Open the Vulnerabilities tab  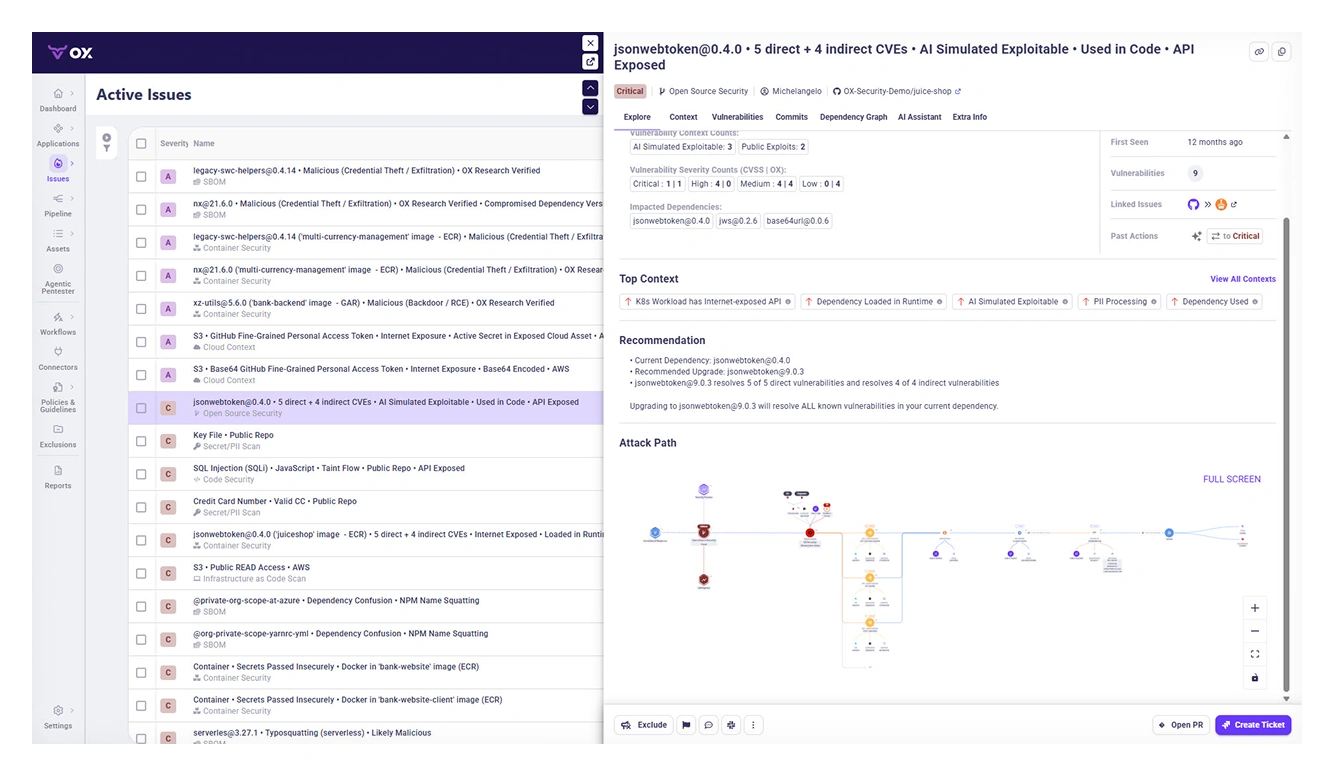[737, 117]
